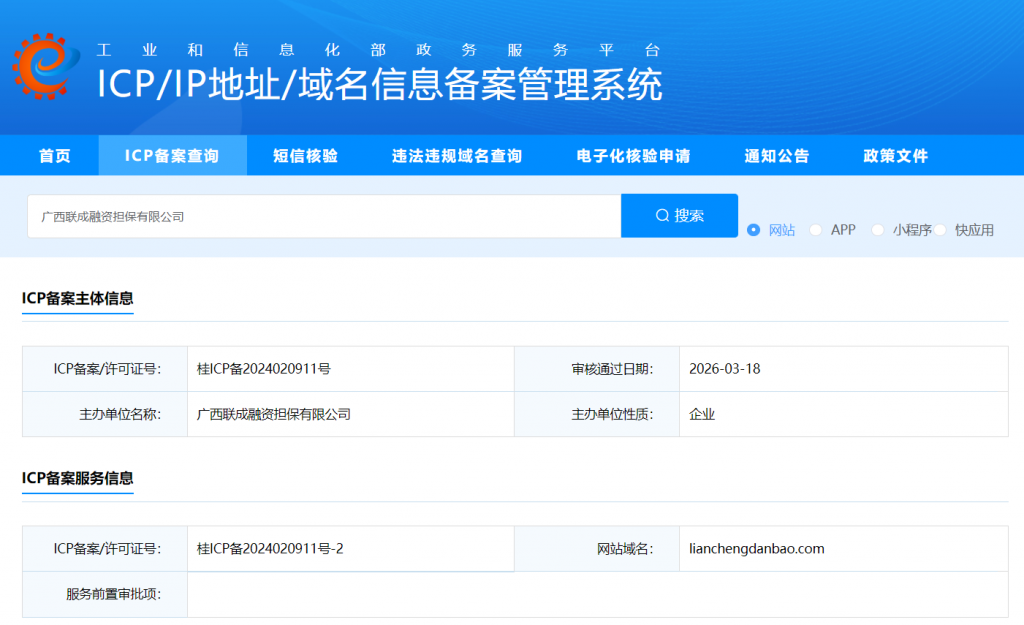Click the value 桂ICP备2024020911号
The height and width of the screenshot is (625, 1024).
pyautogui.click(x=264, y=369)
